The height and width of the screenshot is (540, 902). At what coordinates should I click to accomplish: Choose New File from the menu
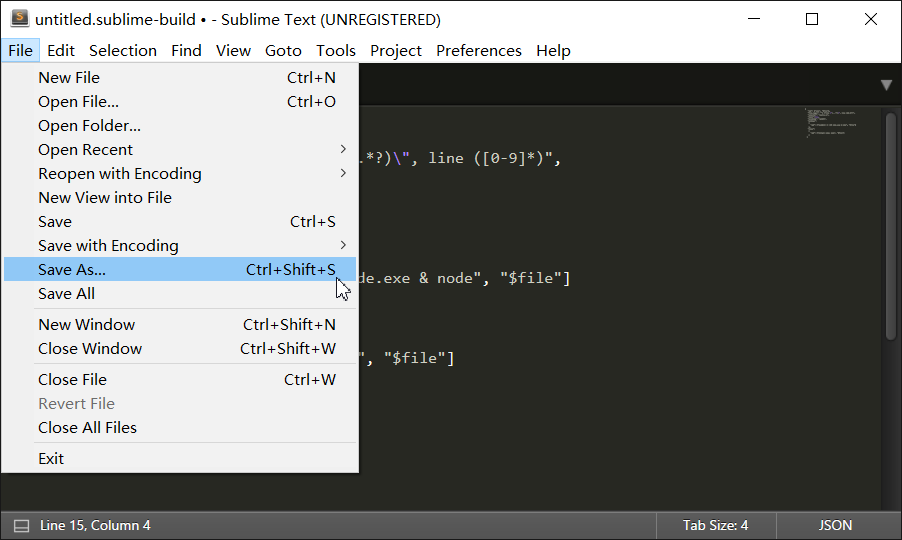180,78
